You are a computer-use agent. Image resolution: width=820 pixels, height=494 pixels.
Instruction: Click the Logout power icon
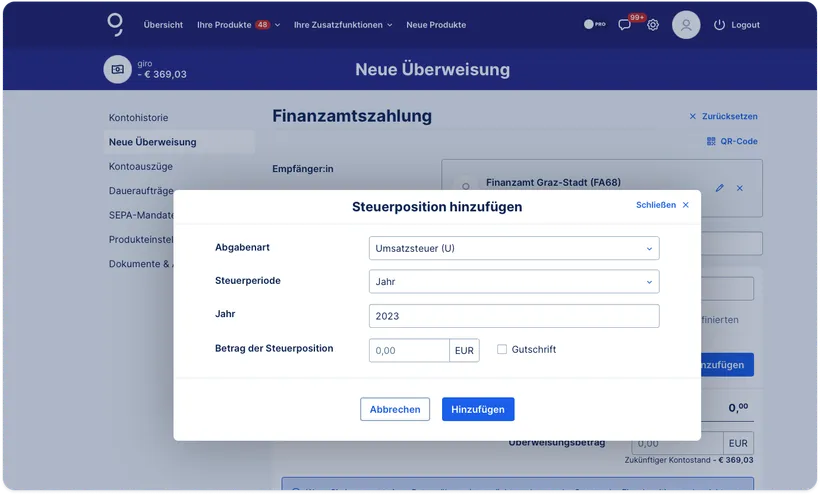point(719,25)
